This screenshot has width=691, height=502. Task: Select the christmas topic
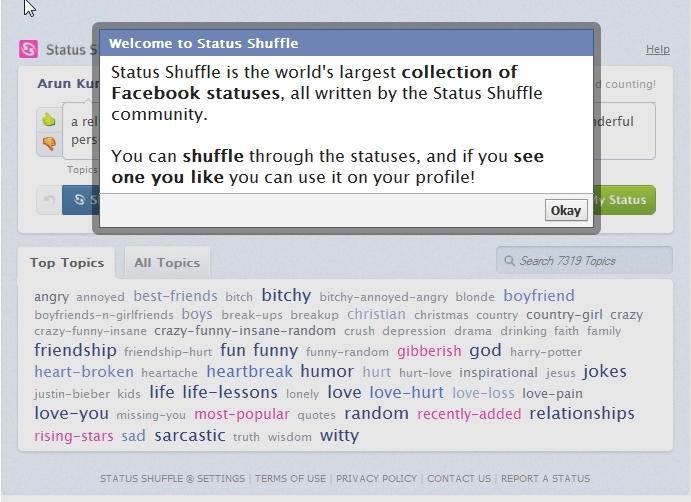tap(441, 315)
